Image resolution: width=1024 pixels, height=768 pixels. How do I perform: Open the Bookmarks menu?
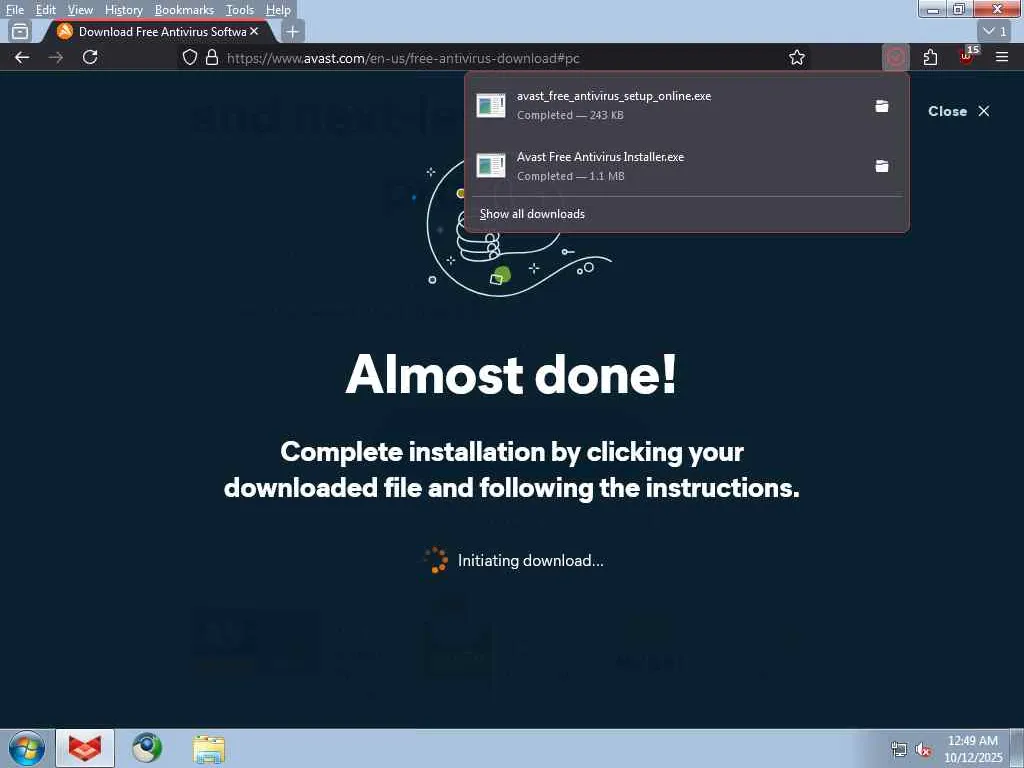tap(184, 10)
